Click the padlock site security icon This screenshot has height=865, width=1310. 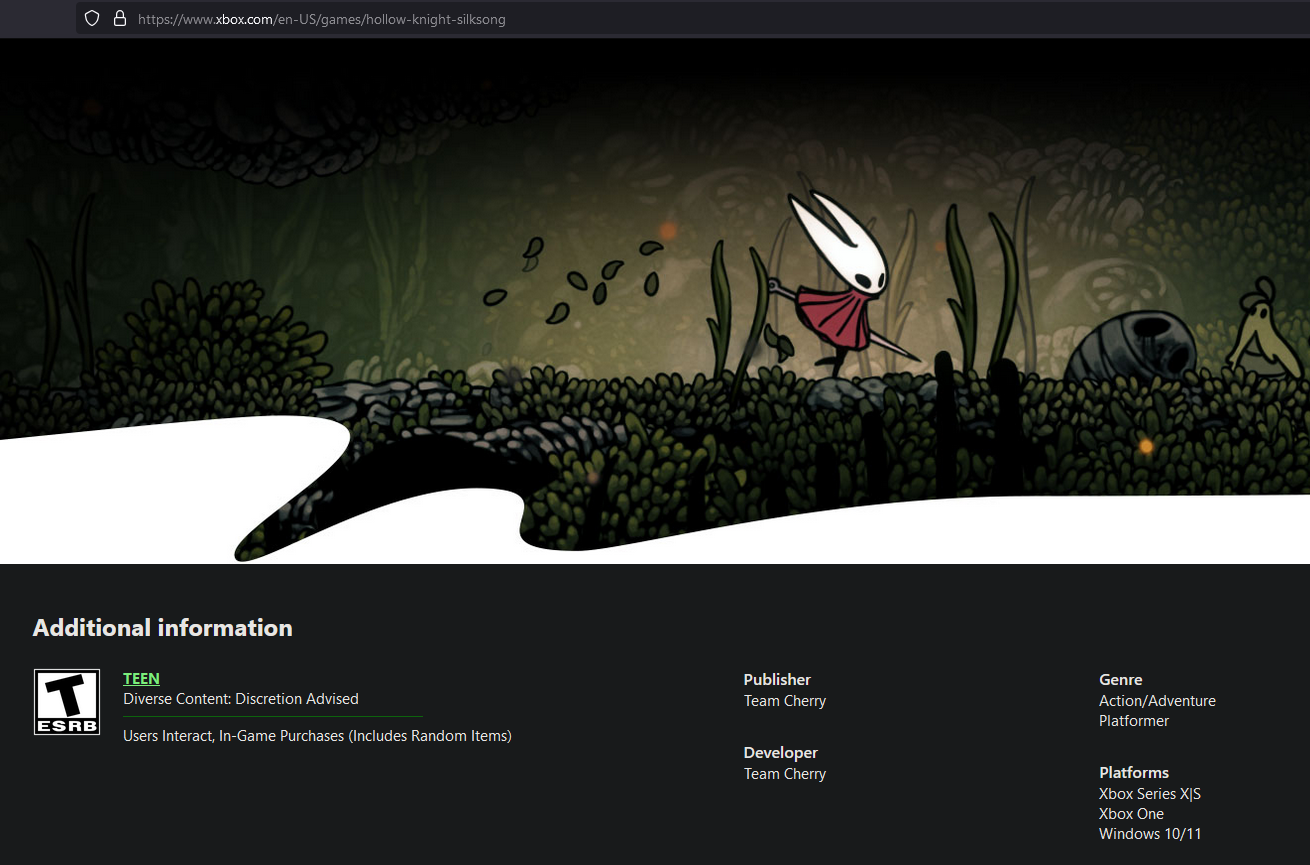pyautogui.click(x=120, y=18)
